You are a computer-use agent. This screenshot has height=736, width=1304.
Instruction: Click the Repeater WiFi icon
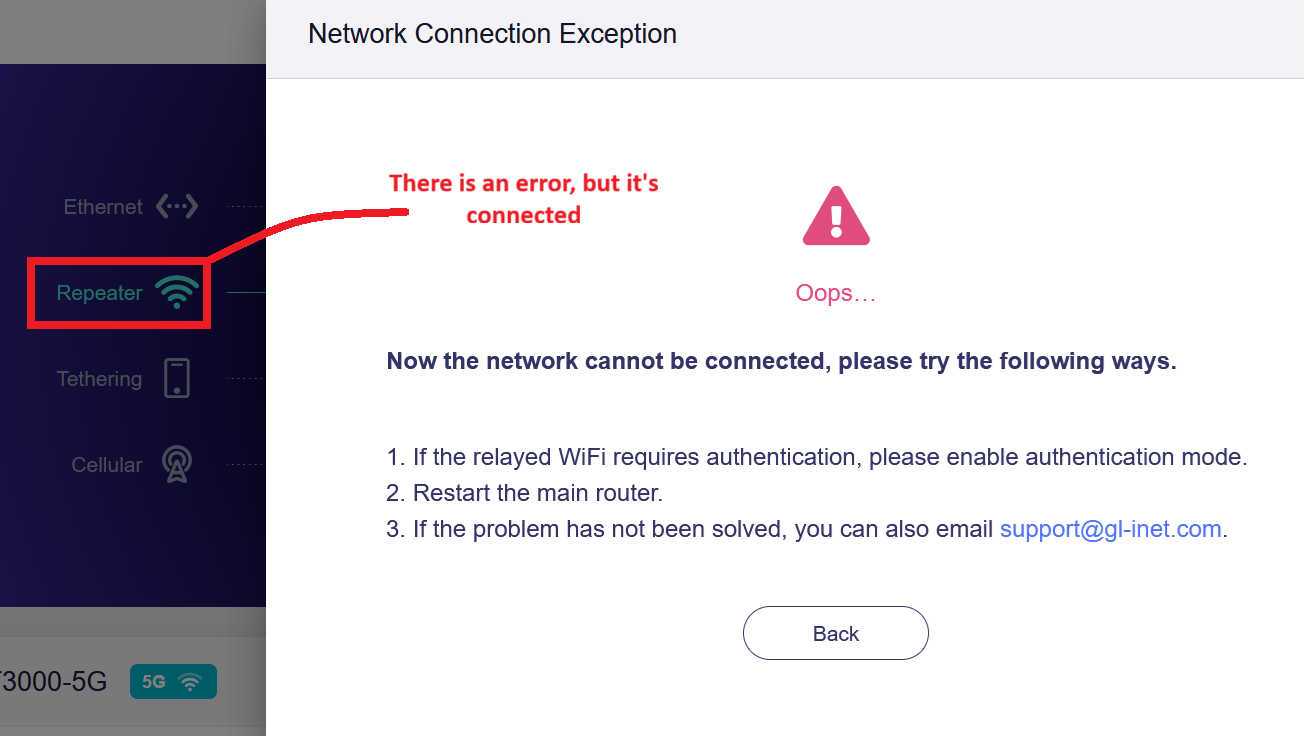177,292
